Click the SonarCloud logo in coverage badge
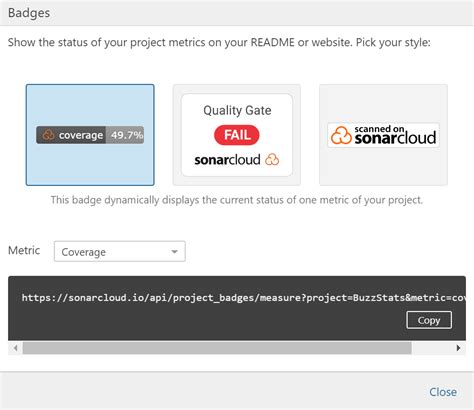This screenshot has height=410, width=474. (x=48, y=135)
